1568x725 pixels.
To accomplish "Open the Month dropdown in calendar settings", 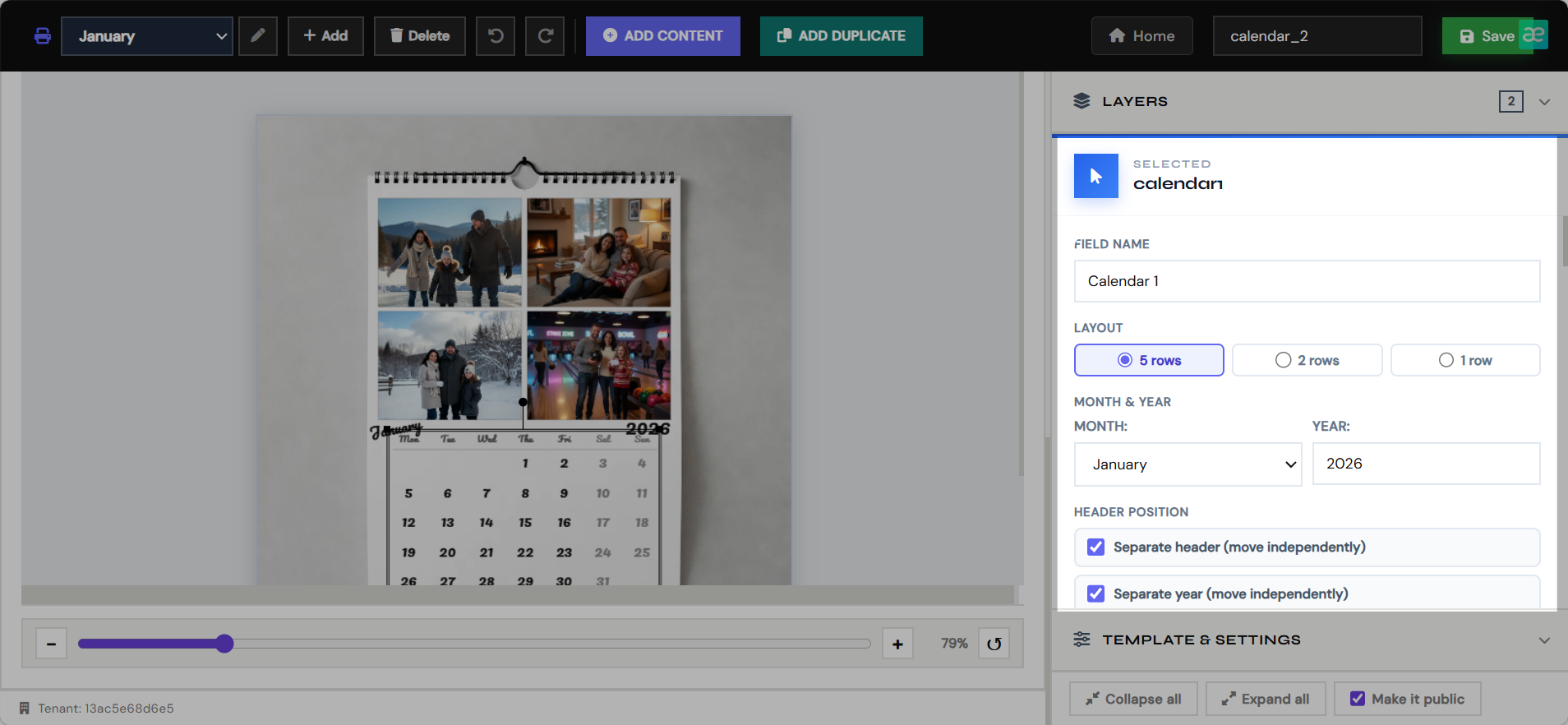I will (x=1188, y=464).
